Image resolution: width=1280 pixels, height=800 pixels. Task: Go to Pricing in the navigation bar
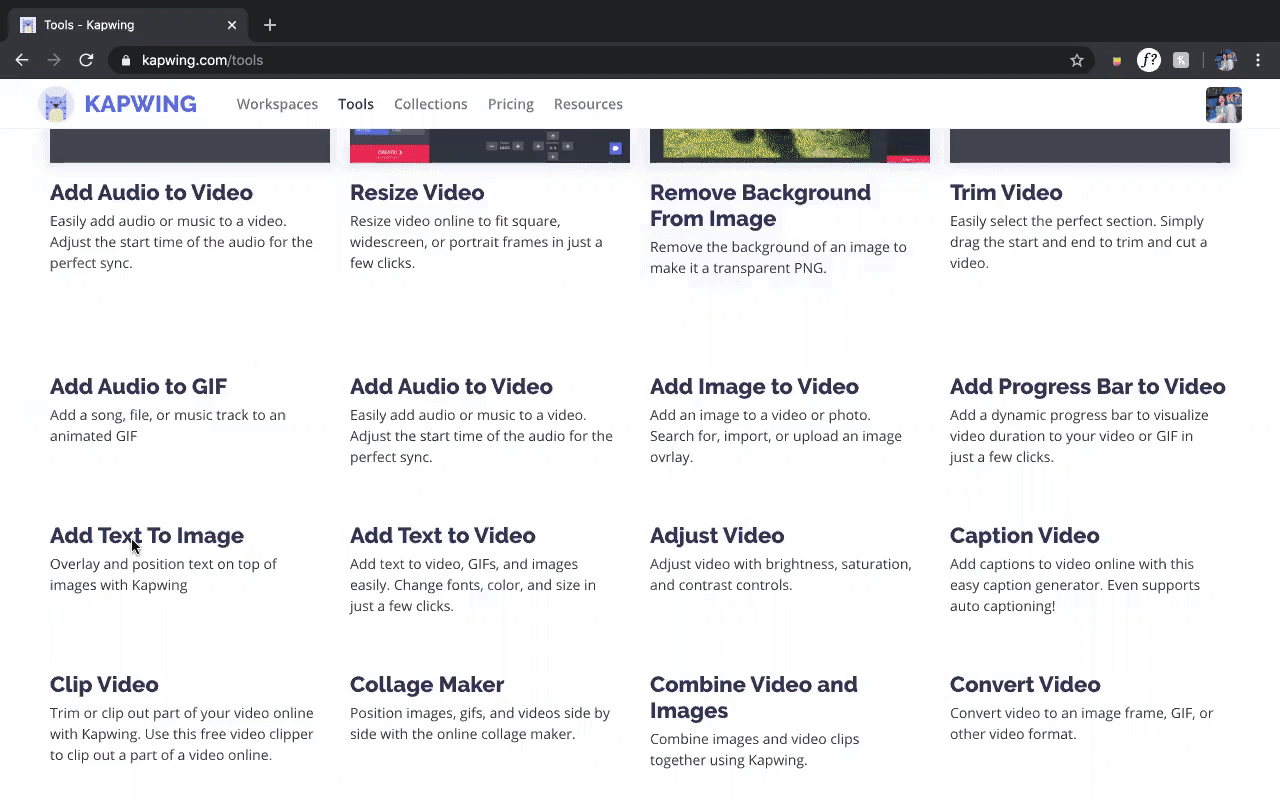pyautogui.click(x=511, y=104)
